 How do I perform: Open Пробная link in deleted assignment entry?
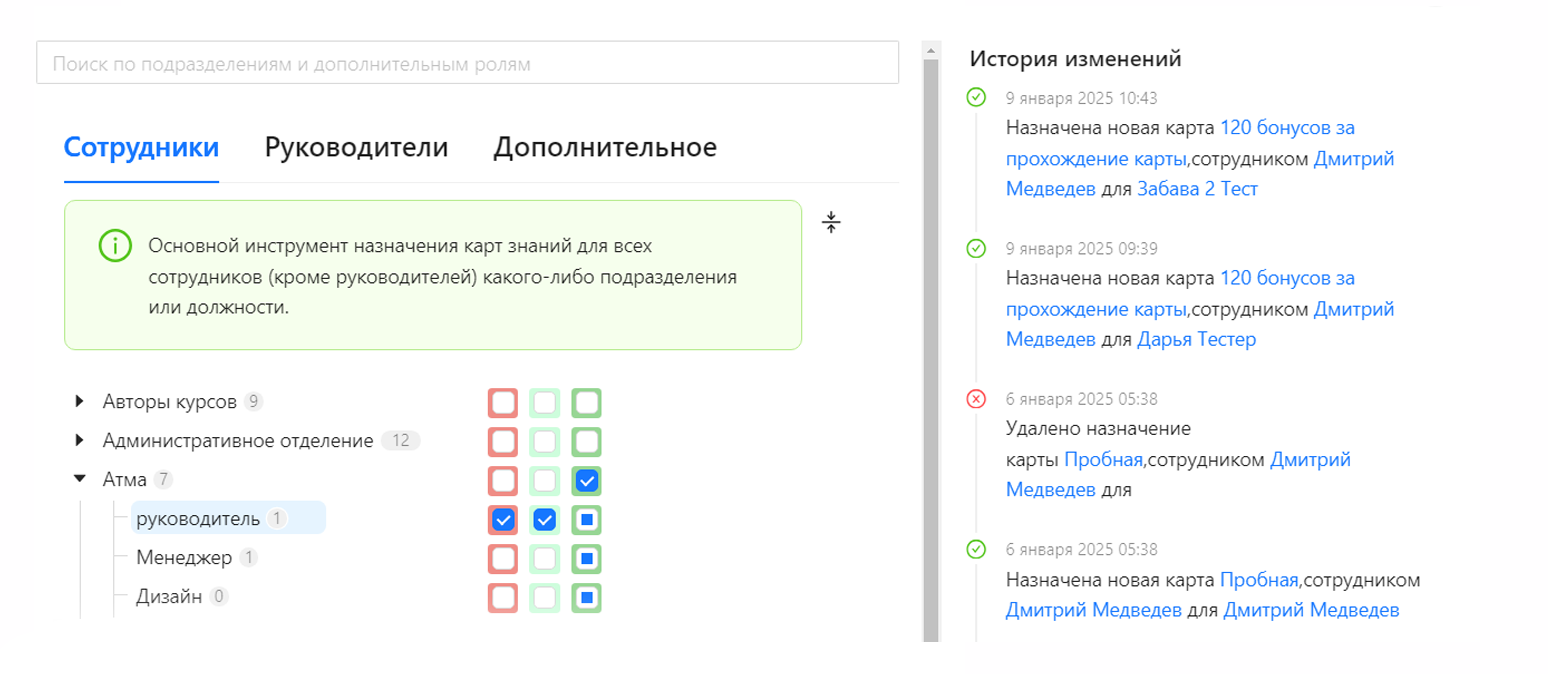pos(1103,460)
